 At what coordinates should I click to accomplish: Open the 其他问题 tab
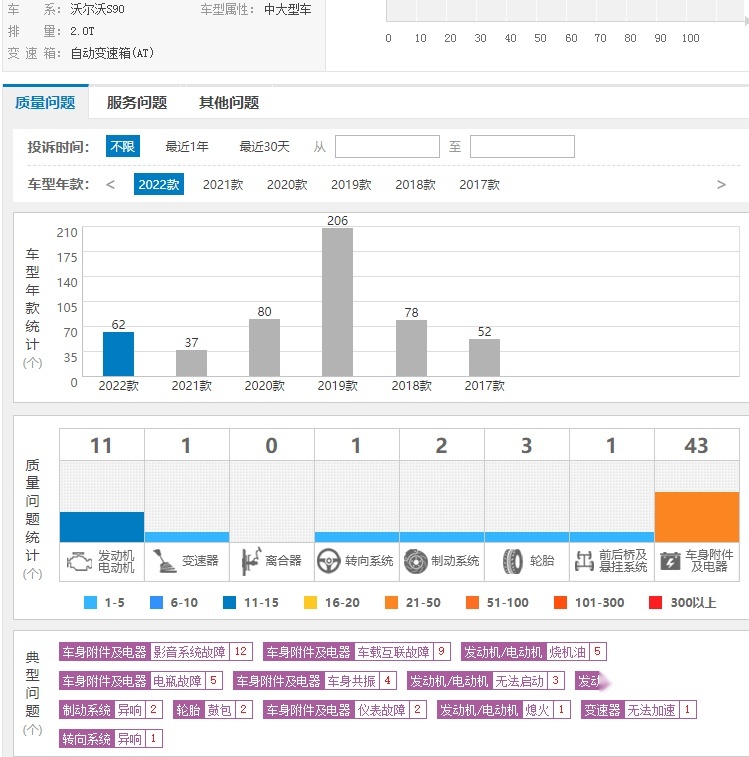pos(229,102)
